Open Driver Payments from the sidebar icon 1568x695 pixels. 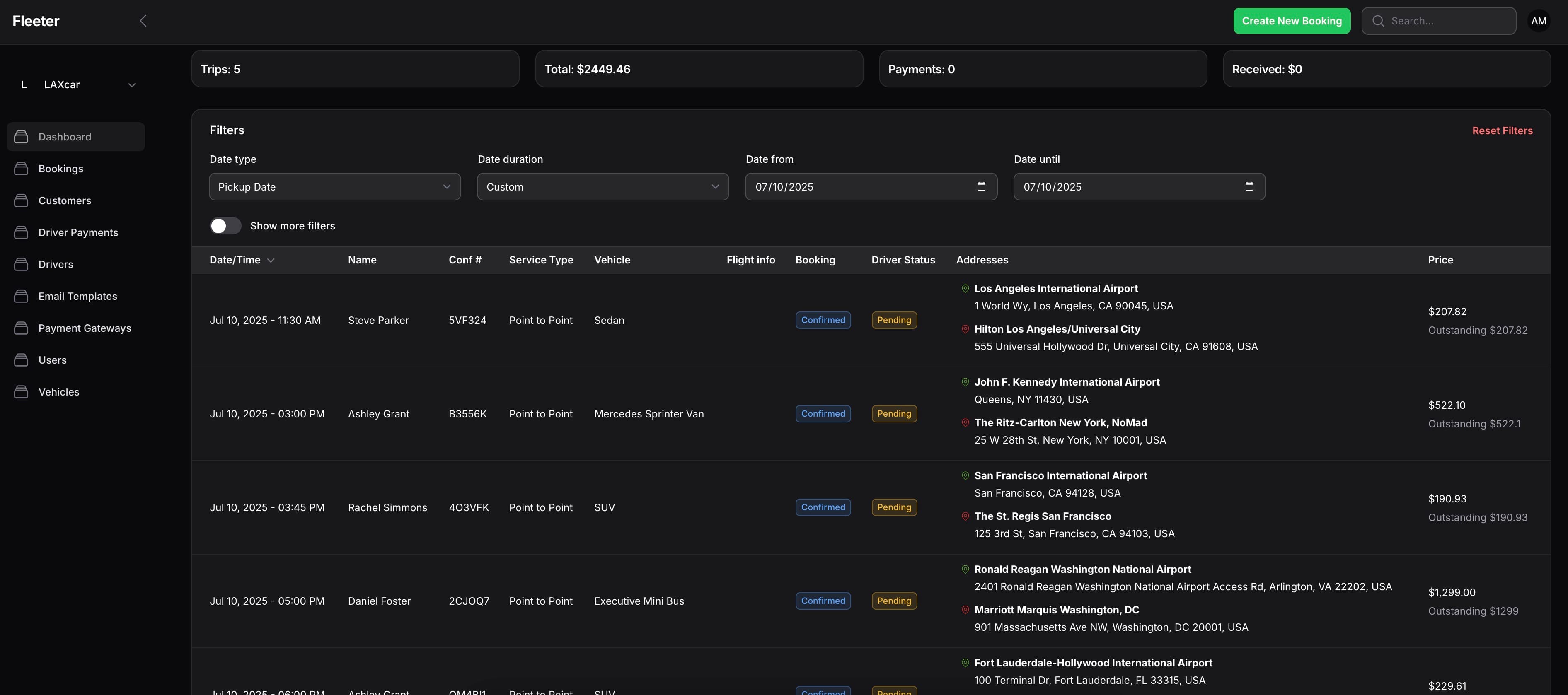[x=22, y=232]
